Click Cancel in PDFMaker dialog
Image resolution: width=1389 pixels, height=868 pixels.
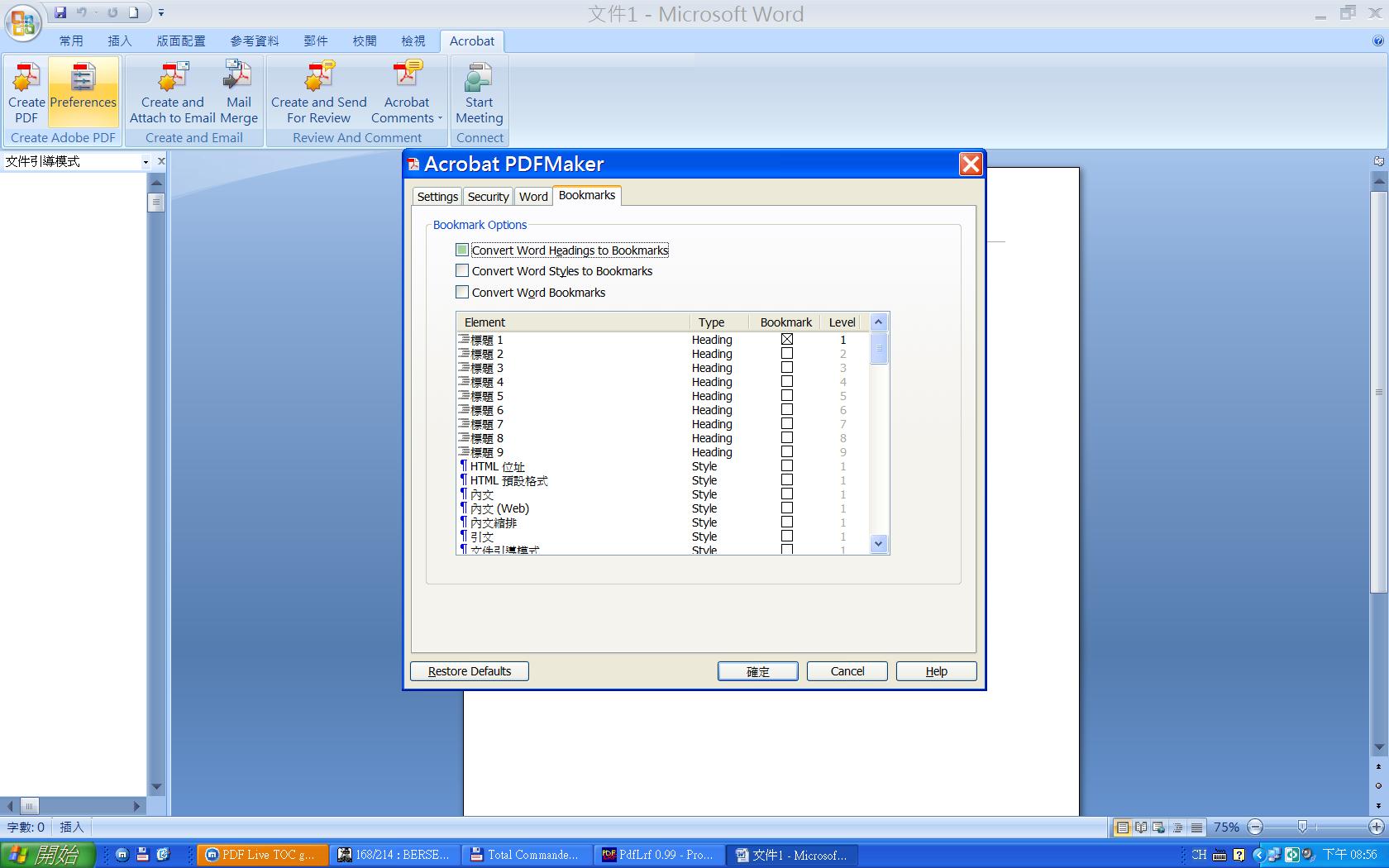847,671
